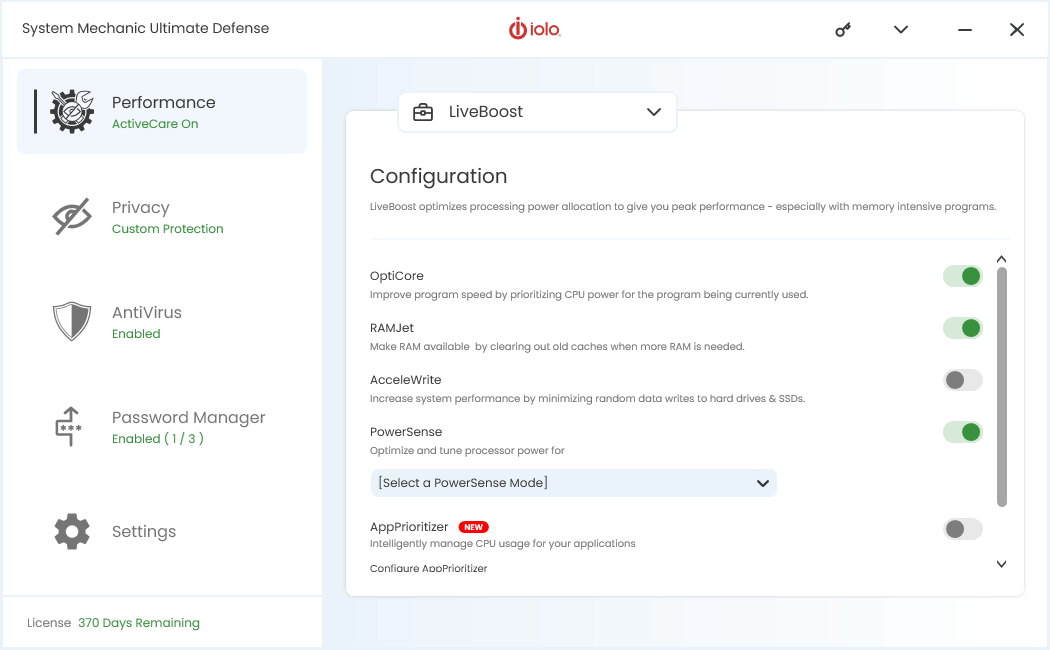The width and height of the screenshot is (1050, 650).
Task: Click the iolo logo in the title bar
Action: click(535, 29)
